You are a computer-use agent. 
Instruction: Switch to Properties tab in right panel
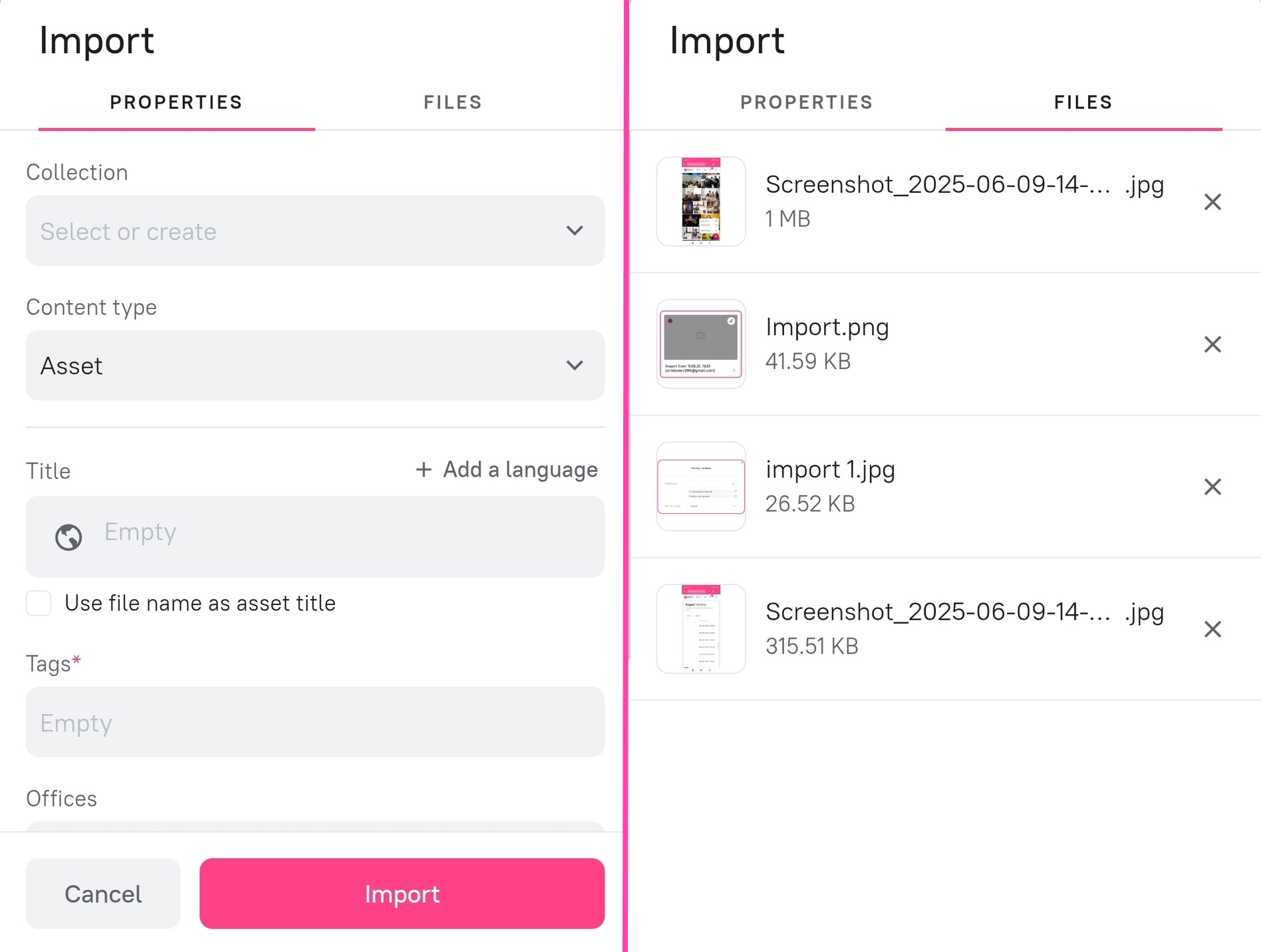(806, 102)
